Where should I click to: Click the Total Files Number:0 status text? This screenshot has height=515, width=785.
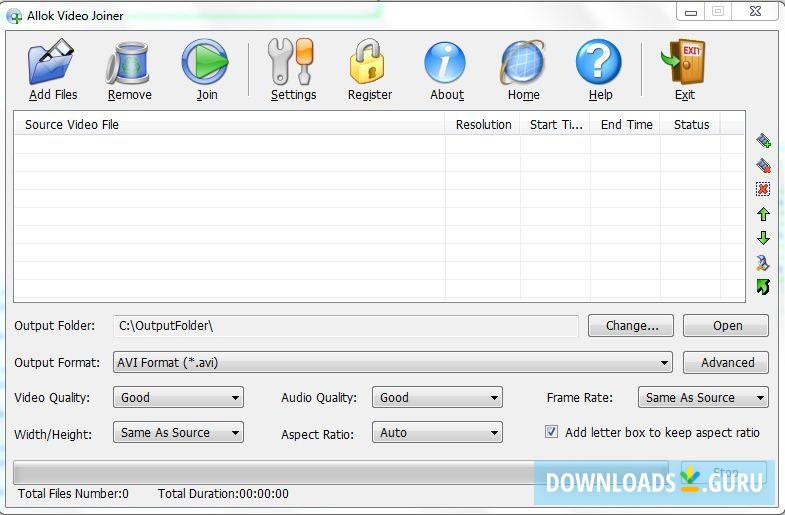(73, 493)
